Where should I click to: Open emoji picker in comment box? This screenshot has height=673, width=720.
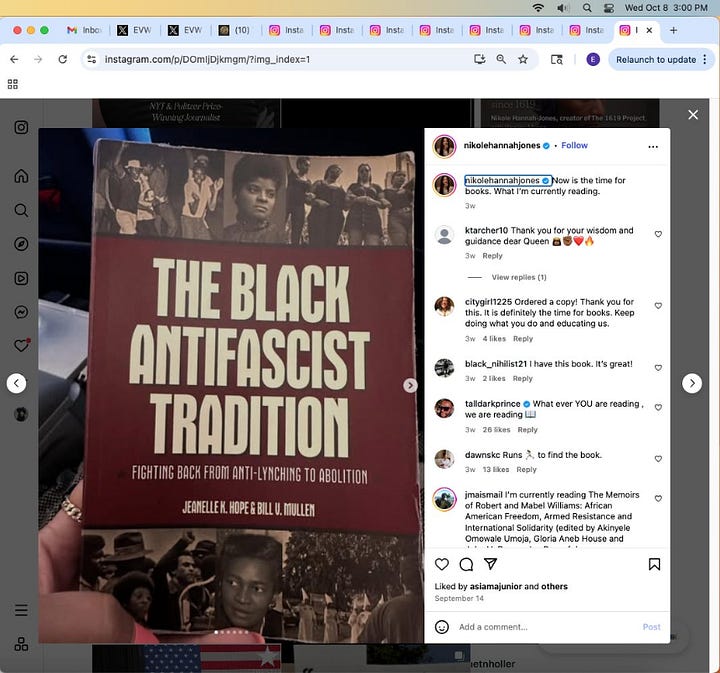pos(442,627)
